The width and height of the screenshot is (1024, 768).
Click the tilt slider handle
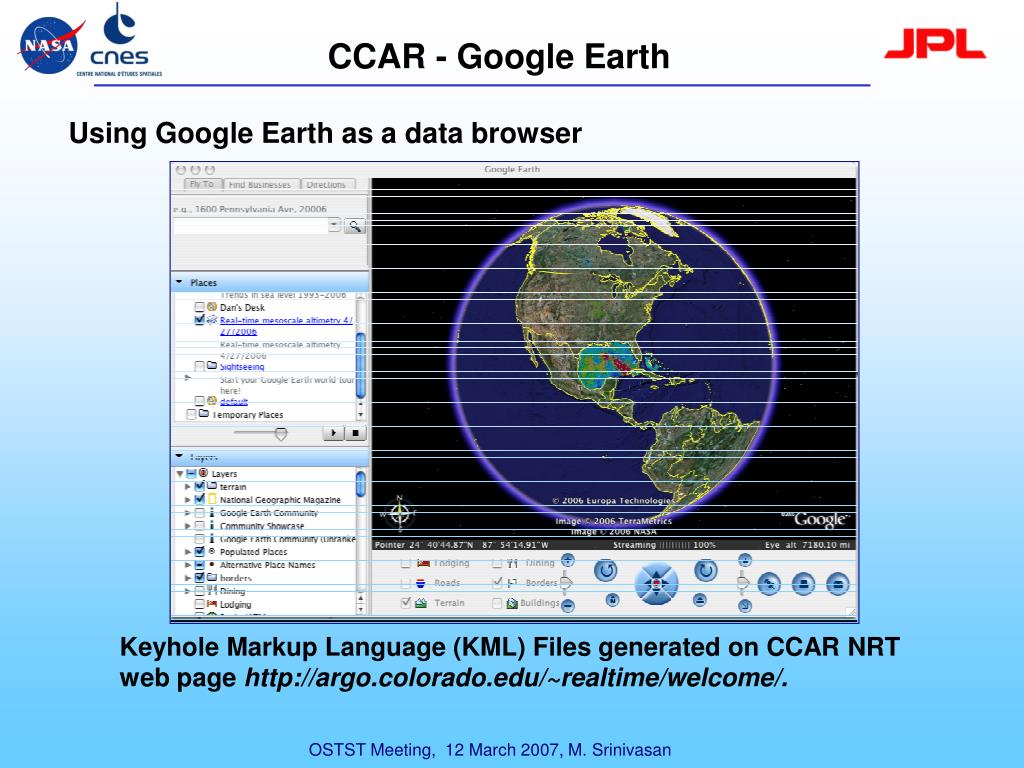[x=743, y=583]
